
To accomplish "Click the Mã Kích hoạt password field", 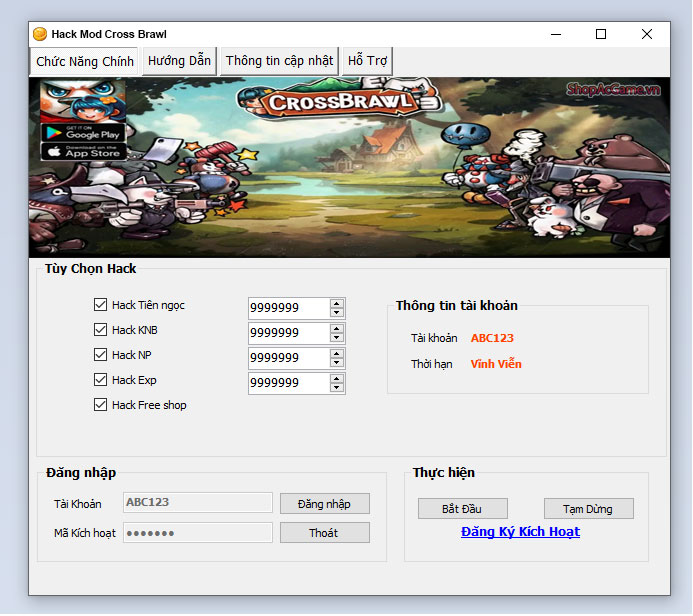I will point(198,533).
